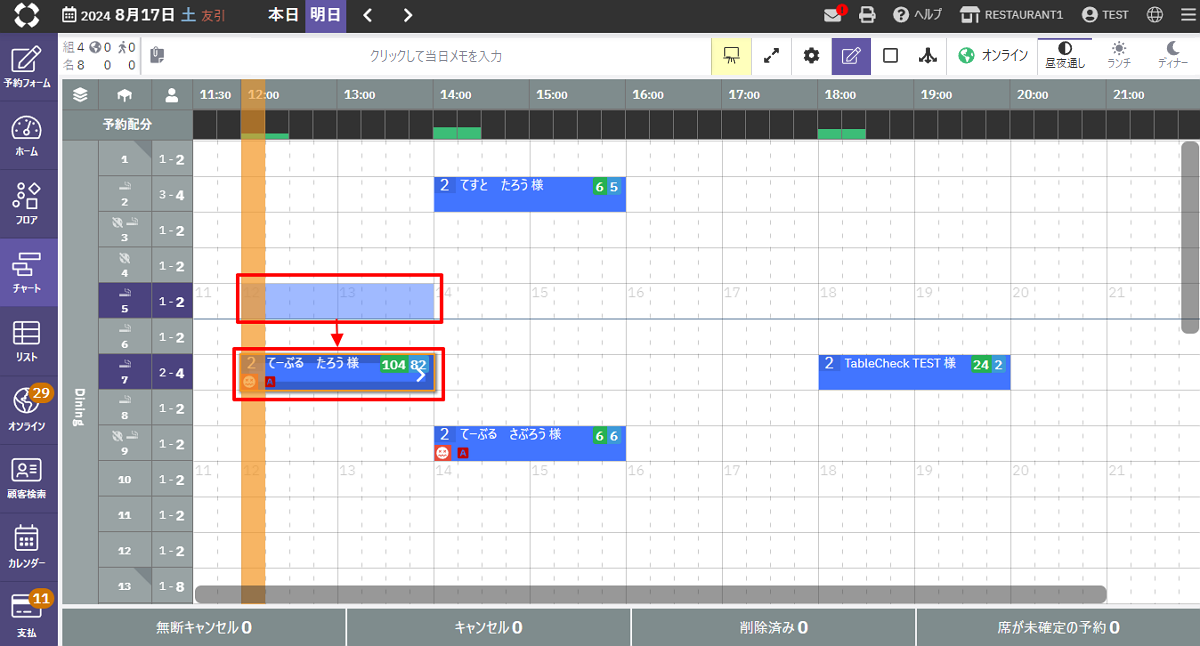This screenshot has width=1200, height=646.
Task: Click arrow on てーぶる たろう reservation
Action: [x=421, y=375]
